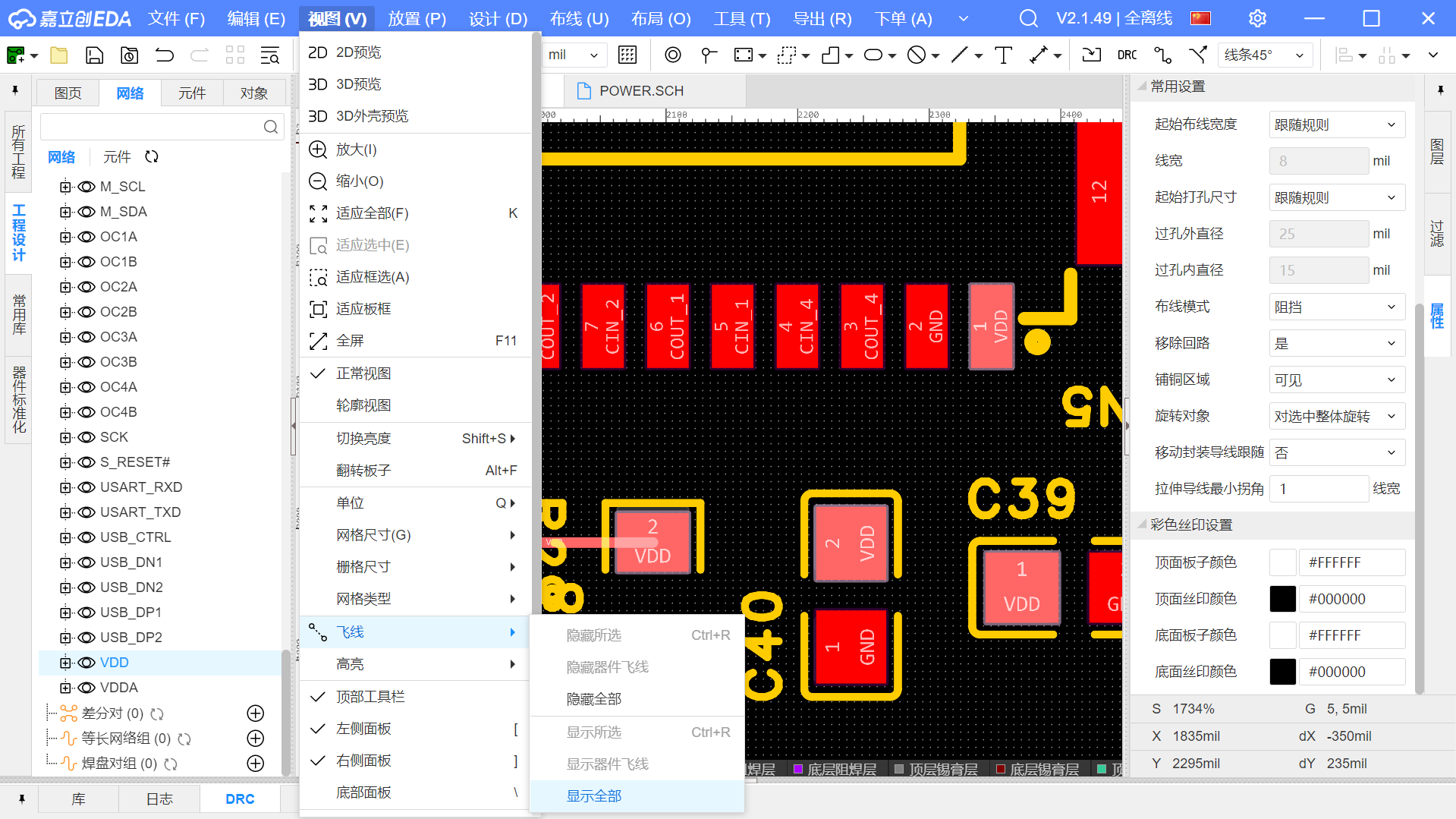
Task: Open the DRC tab at bottom
Action: (x=240, y=799)
